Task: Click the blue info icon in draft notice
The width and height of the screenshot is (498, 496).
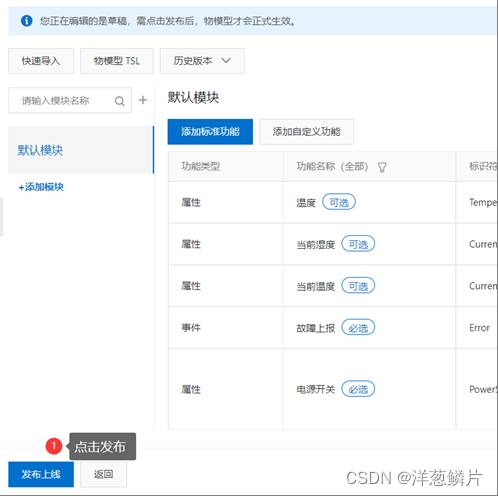Action: point(27,21)
